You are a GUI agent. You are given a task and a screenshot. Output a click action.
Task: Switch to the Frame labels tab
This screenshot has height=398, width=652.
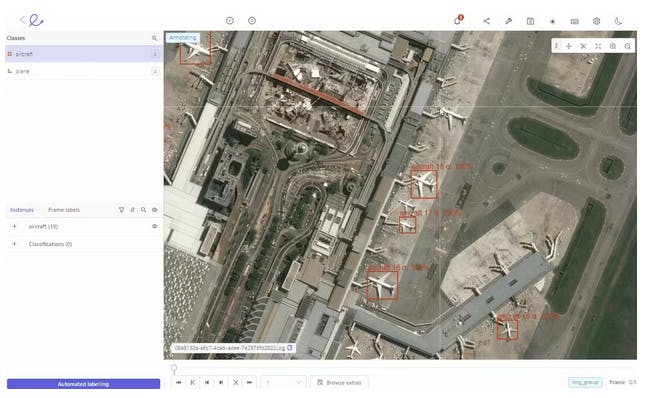64,210
